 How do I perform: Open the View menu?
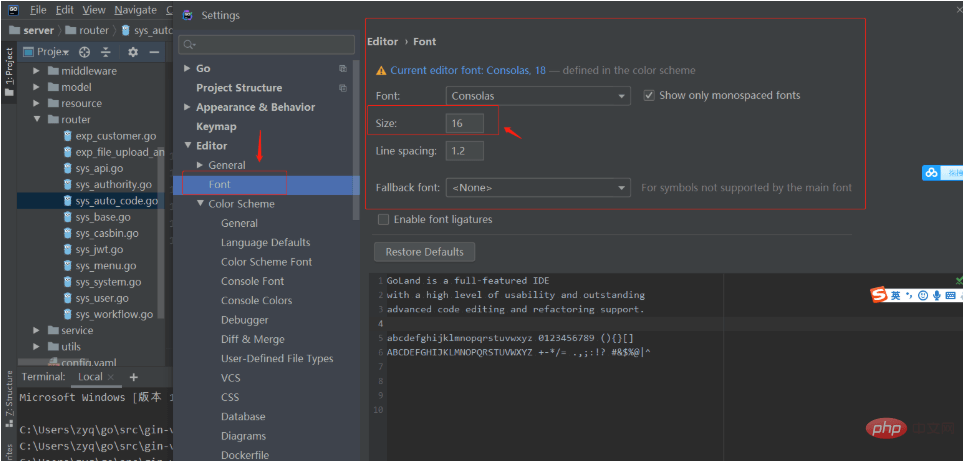tap(94, 10)
